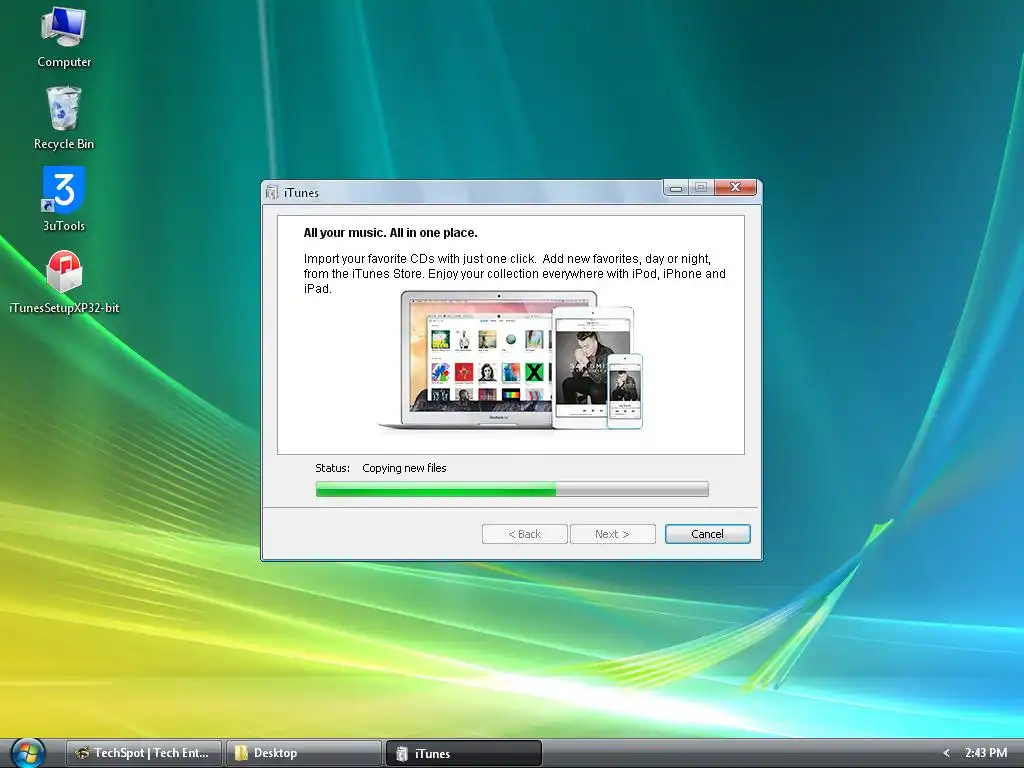Click the disabled maximize button in iTunes window

tap(701, 187)
